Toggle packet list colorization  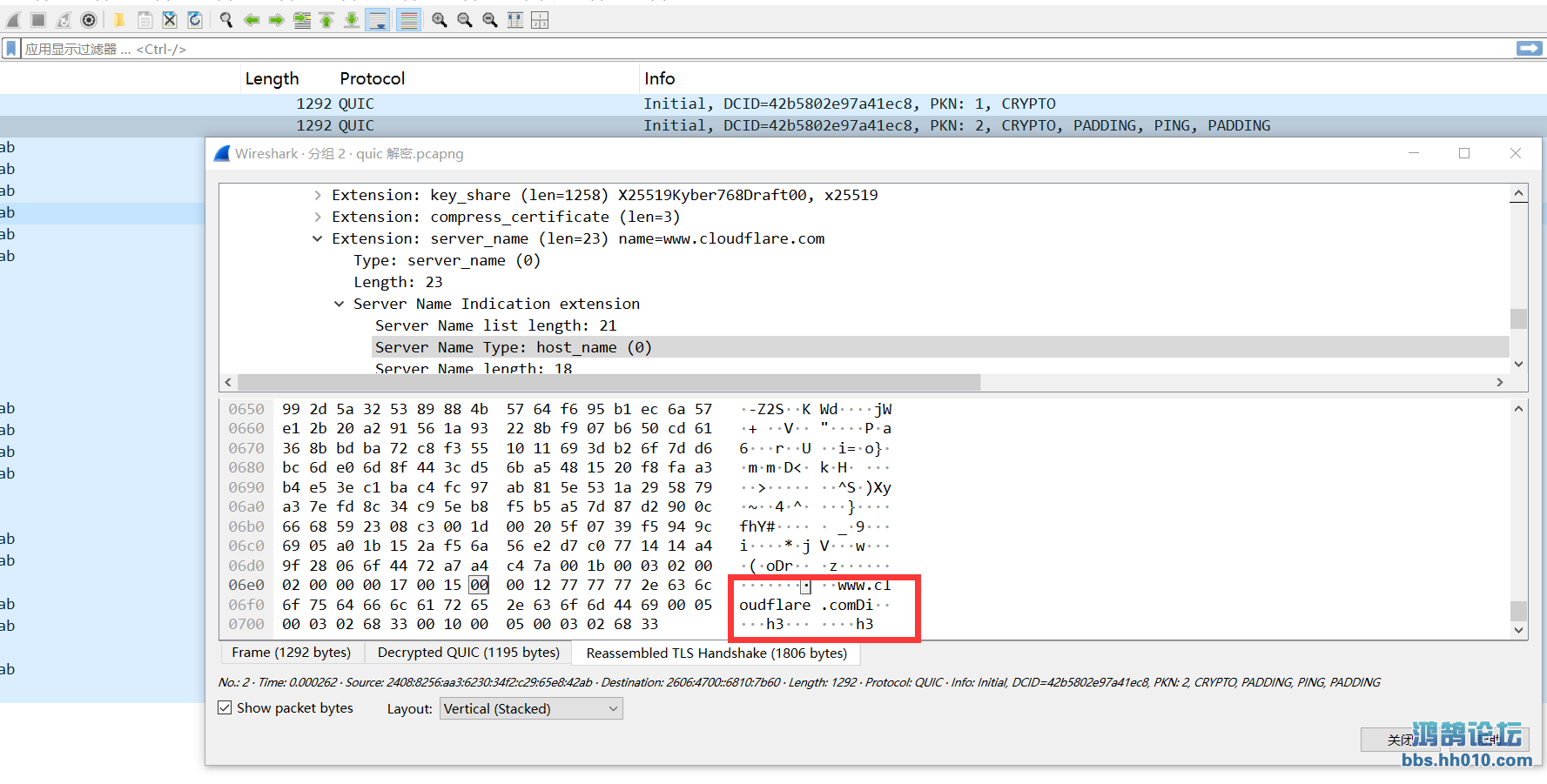408,20
